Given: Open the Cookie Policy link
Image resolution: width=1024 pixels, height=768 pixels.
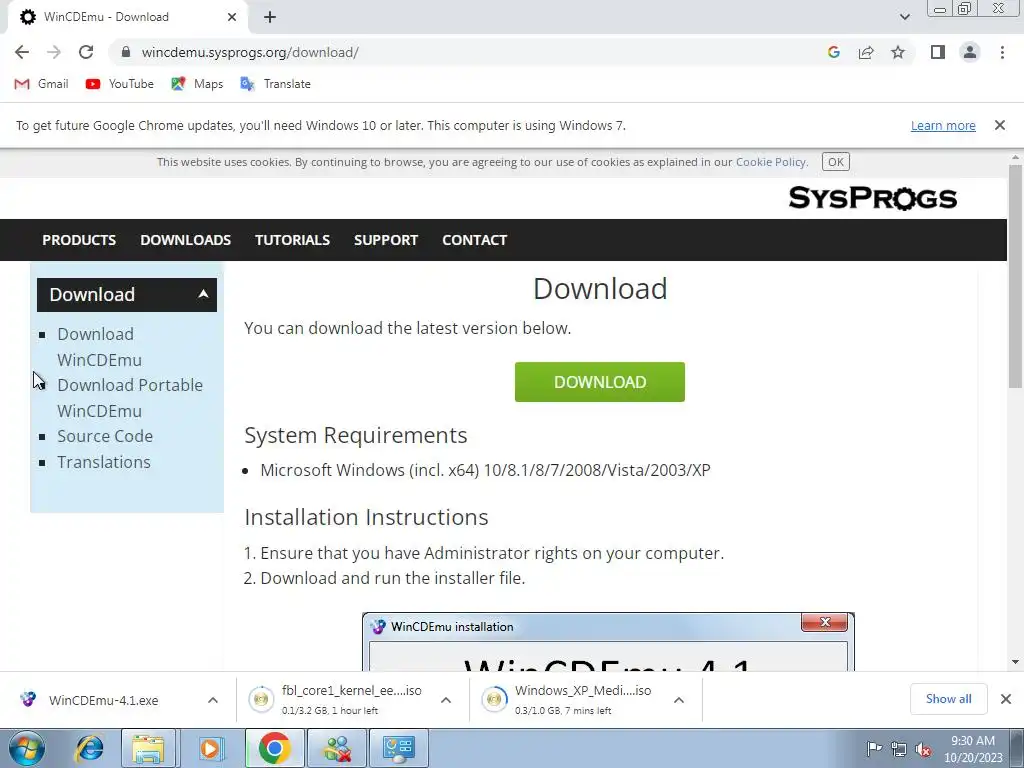Looking at the screenshot, I should (x=771, y=162).
